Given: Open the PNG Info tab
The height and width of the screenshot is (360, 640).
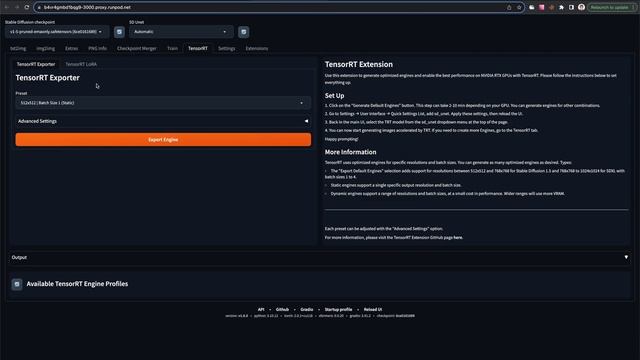Looking at the screenshot, I should click(98, 49).
